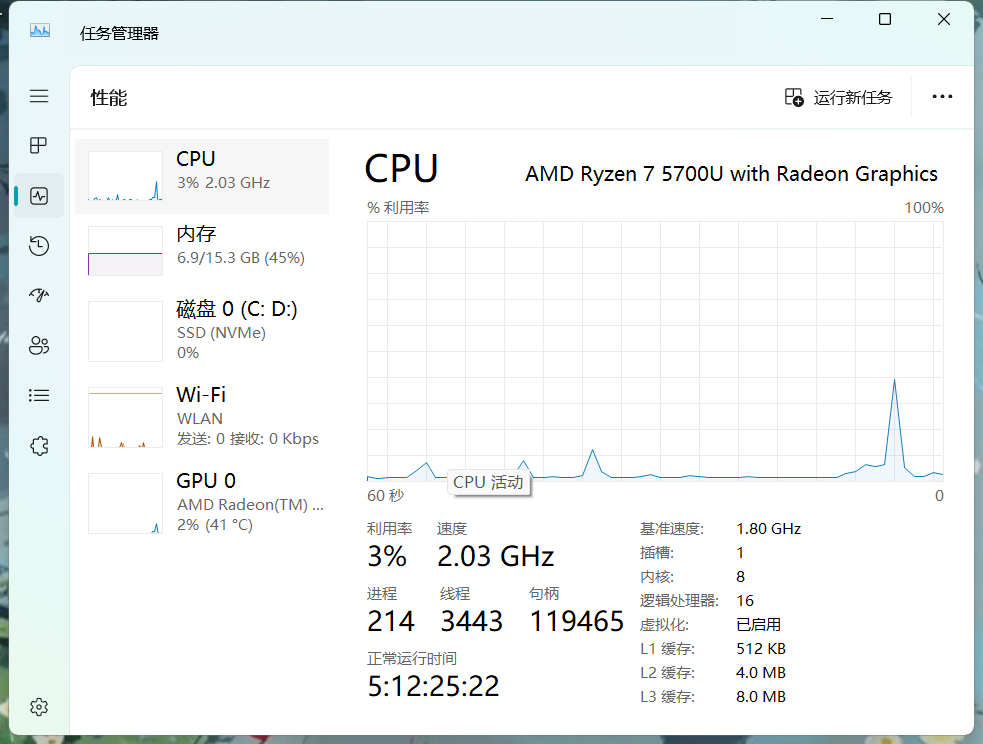Screen dimensions: 983x744
Task: Click the 性能 page heading
Action: (109, 98)
